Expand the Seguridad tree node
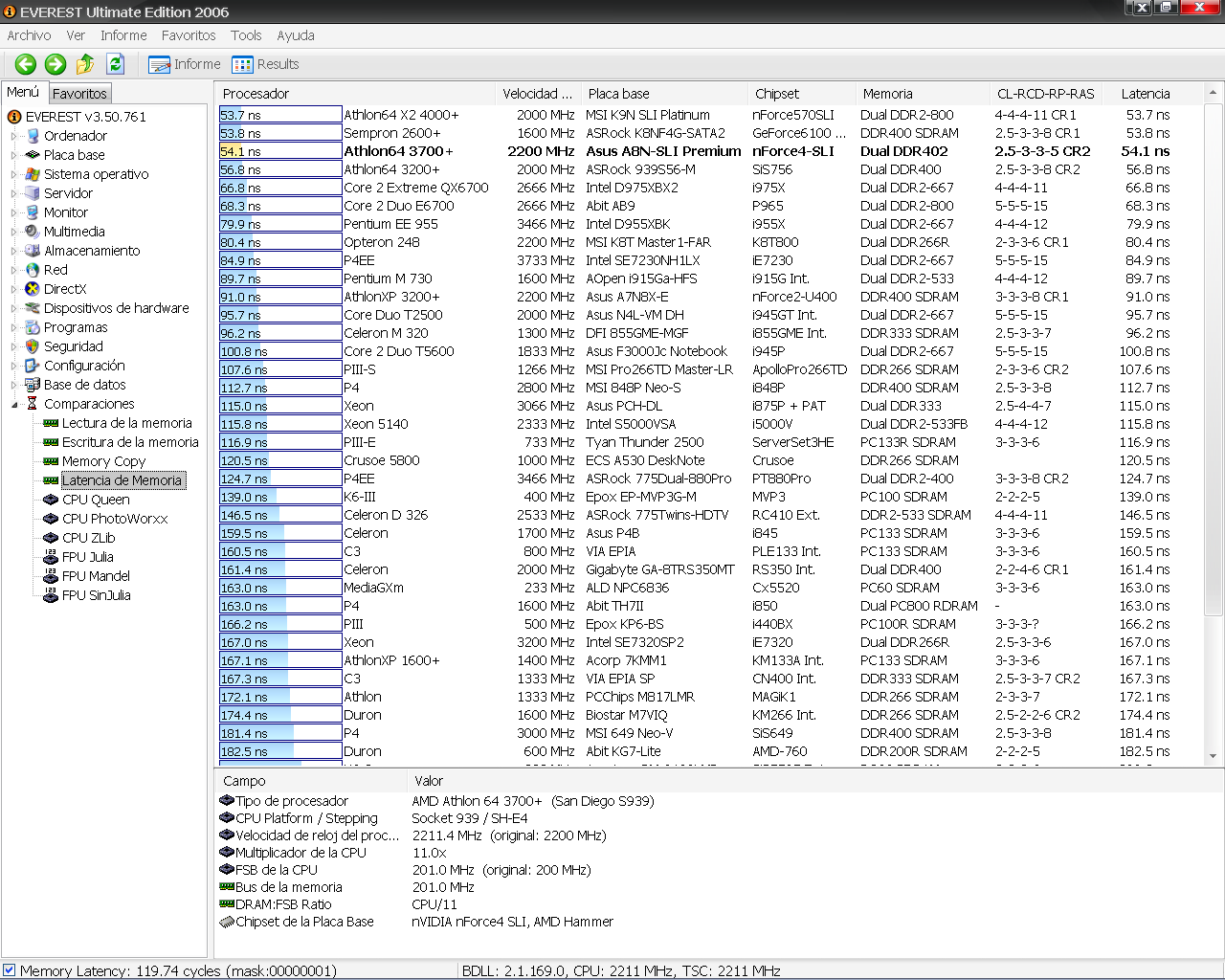This screenshot has height=980, width=1225. click(14, 346)
